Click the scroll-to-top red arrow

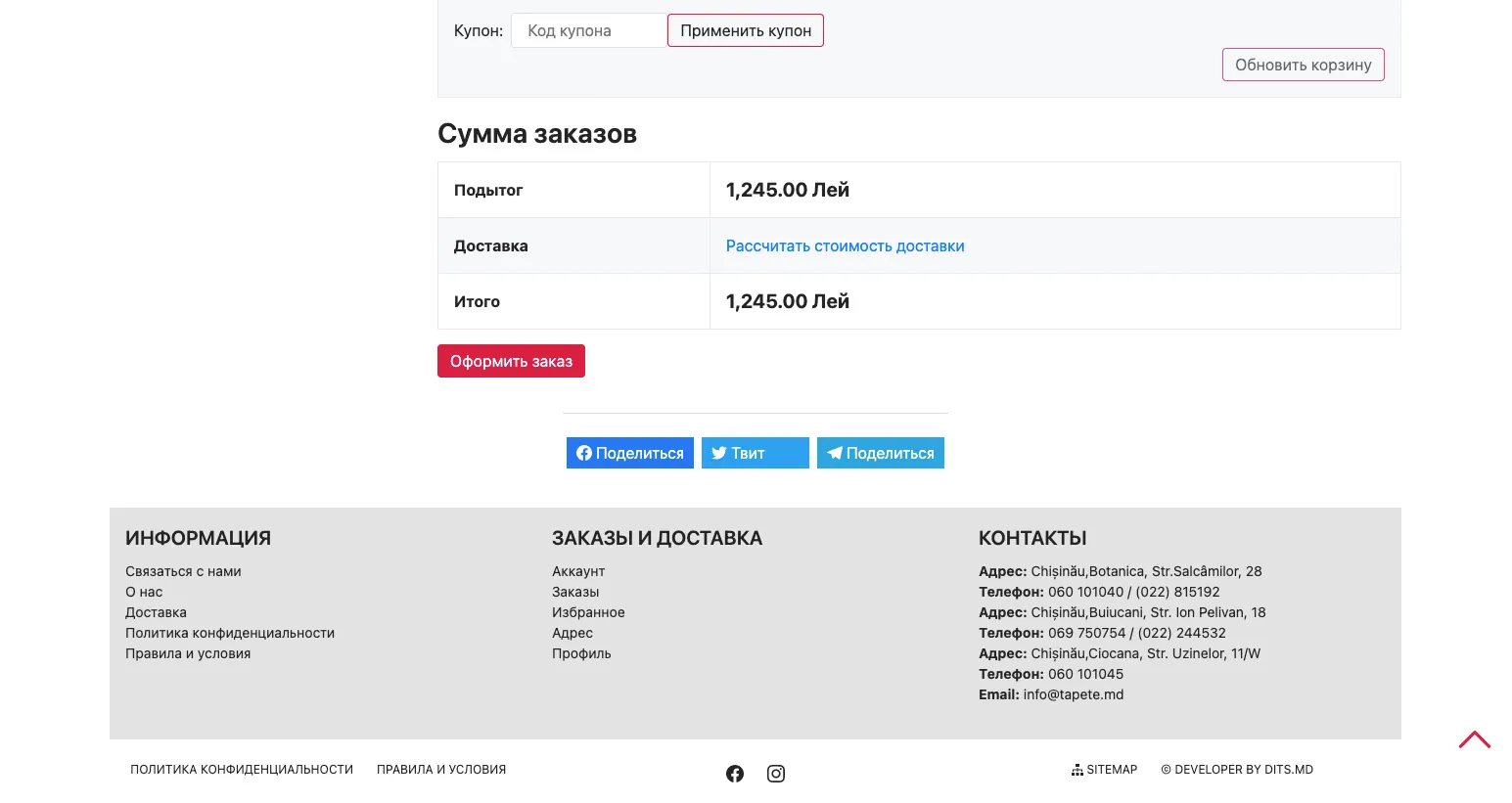(1475, 740)
